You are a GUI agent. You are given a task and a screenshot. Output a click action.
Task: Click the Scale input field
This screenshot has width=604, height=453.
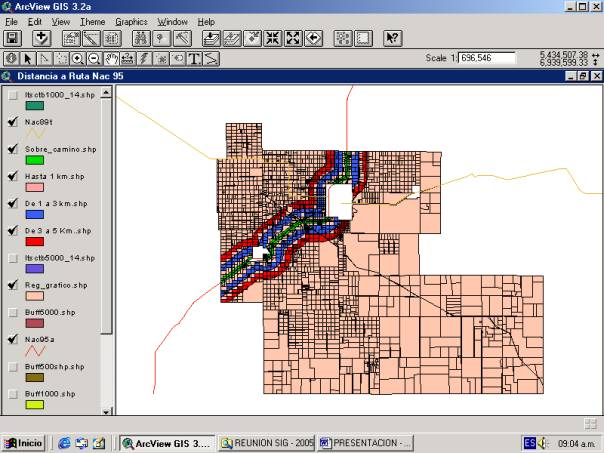[x=486, y=58]
